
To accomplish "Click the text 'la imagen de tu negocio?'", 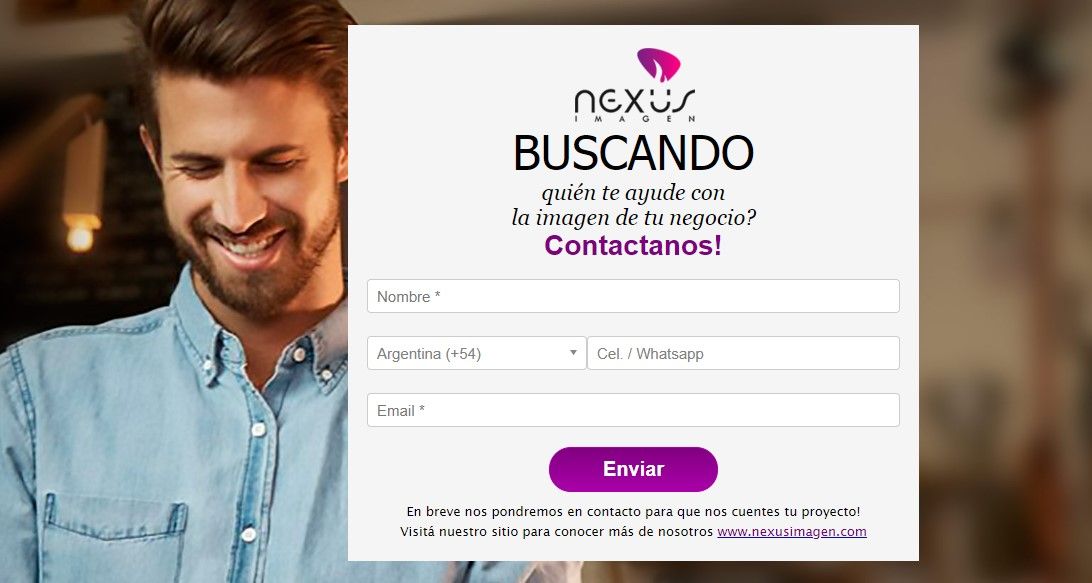I will [634, 218].
